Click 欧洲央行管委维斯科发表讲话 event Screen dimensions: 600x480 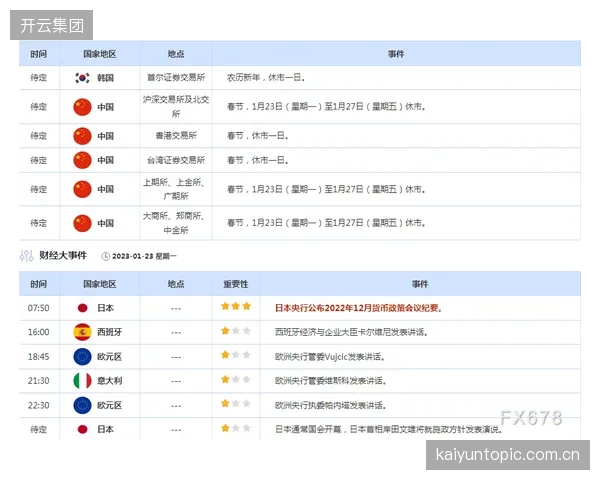[x=331, y=381]
